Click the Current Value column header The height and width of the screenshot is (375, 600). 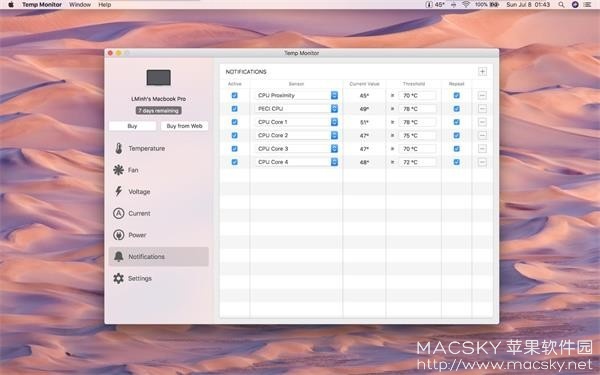pyautogui.click(x=364, y=84)
